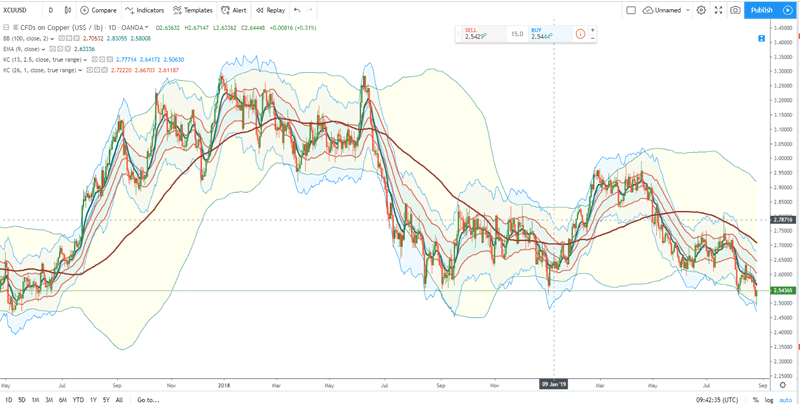
Task: Select the YTD date range
Action: 78,399
